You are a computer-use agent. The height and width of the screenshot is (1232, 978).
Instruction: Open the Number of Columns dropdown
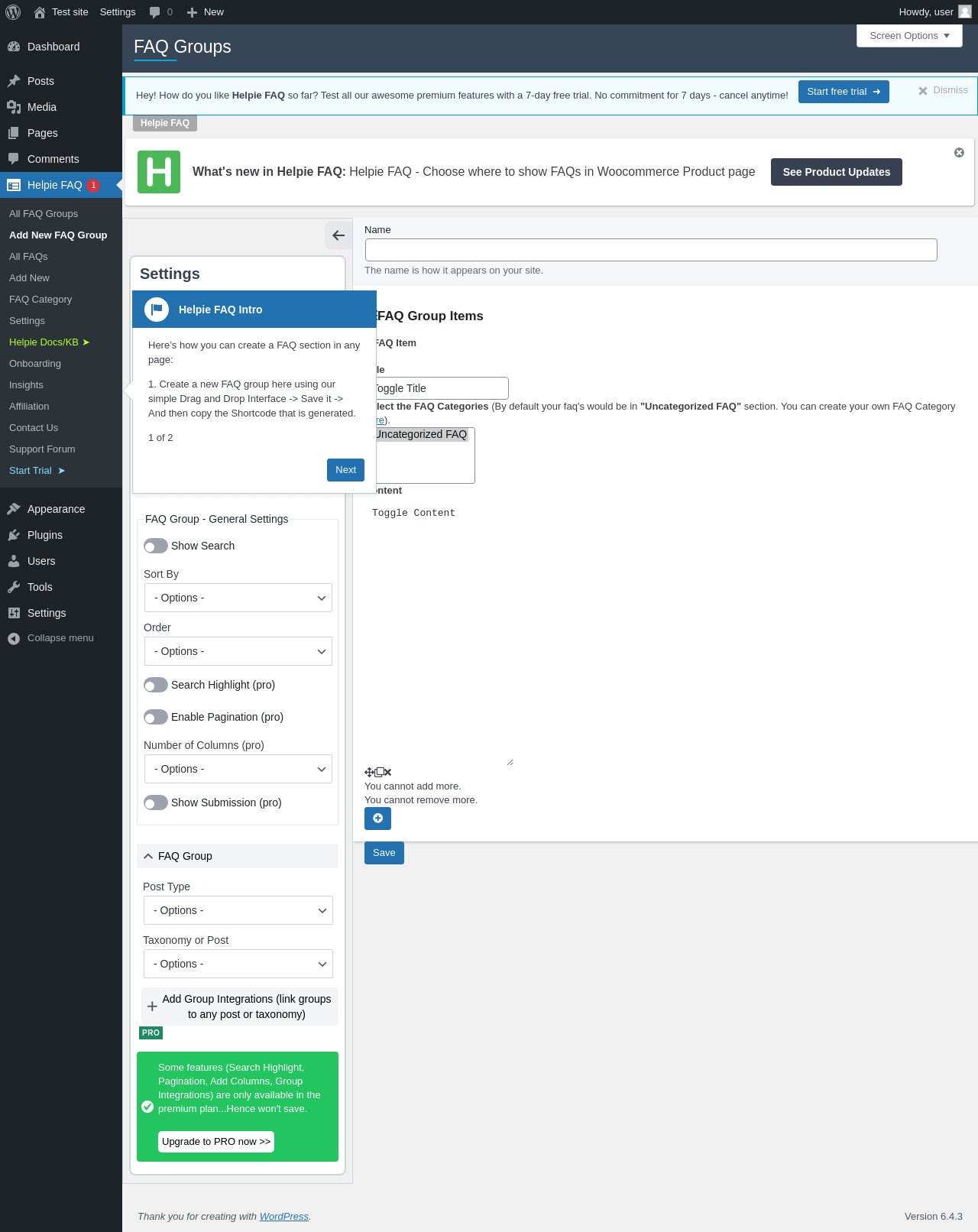click(238, 769)
